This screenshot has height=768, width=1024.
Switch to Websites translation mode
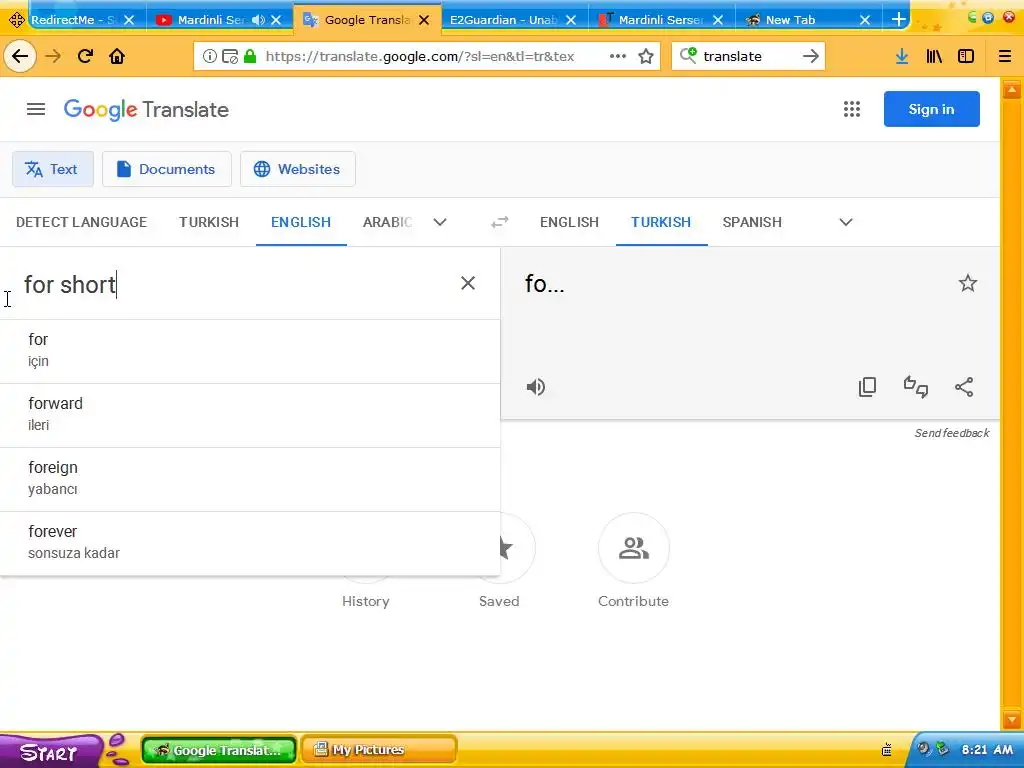click(298, 169)
